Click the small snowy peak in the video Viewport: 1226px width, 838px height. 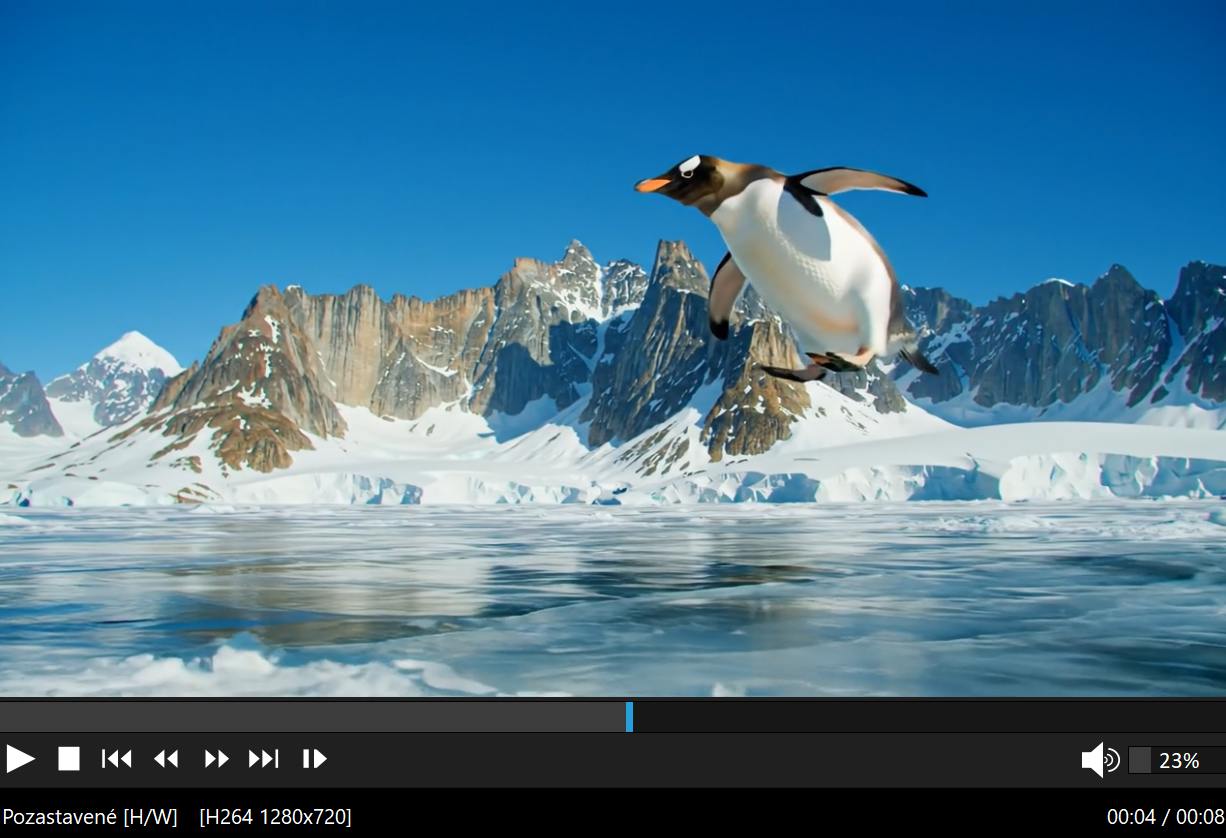click(134, 353)
